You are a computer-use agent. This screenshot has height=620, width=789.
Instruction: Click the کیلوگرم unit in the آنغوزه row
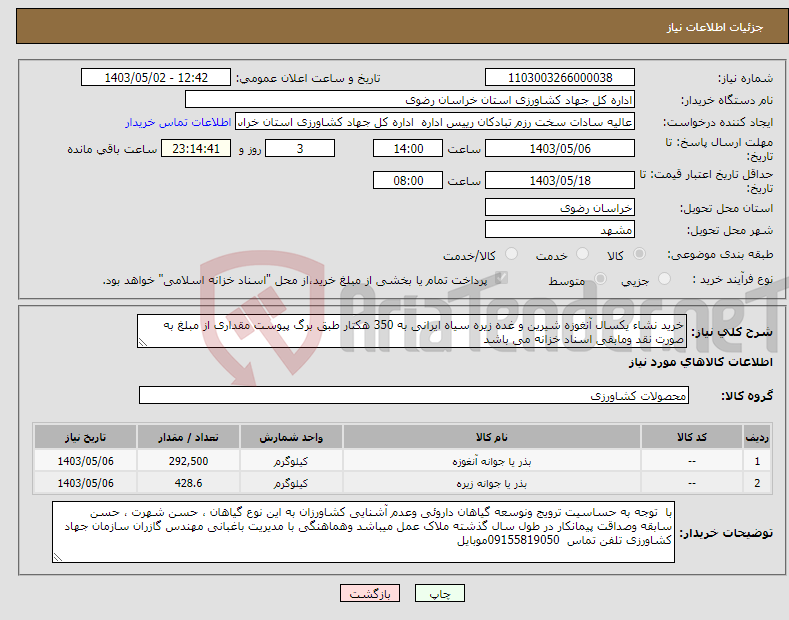[291, 461]
